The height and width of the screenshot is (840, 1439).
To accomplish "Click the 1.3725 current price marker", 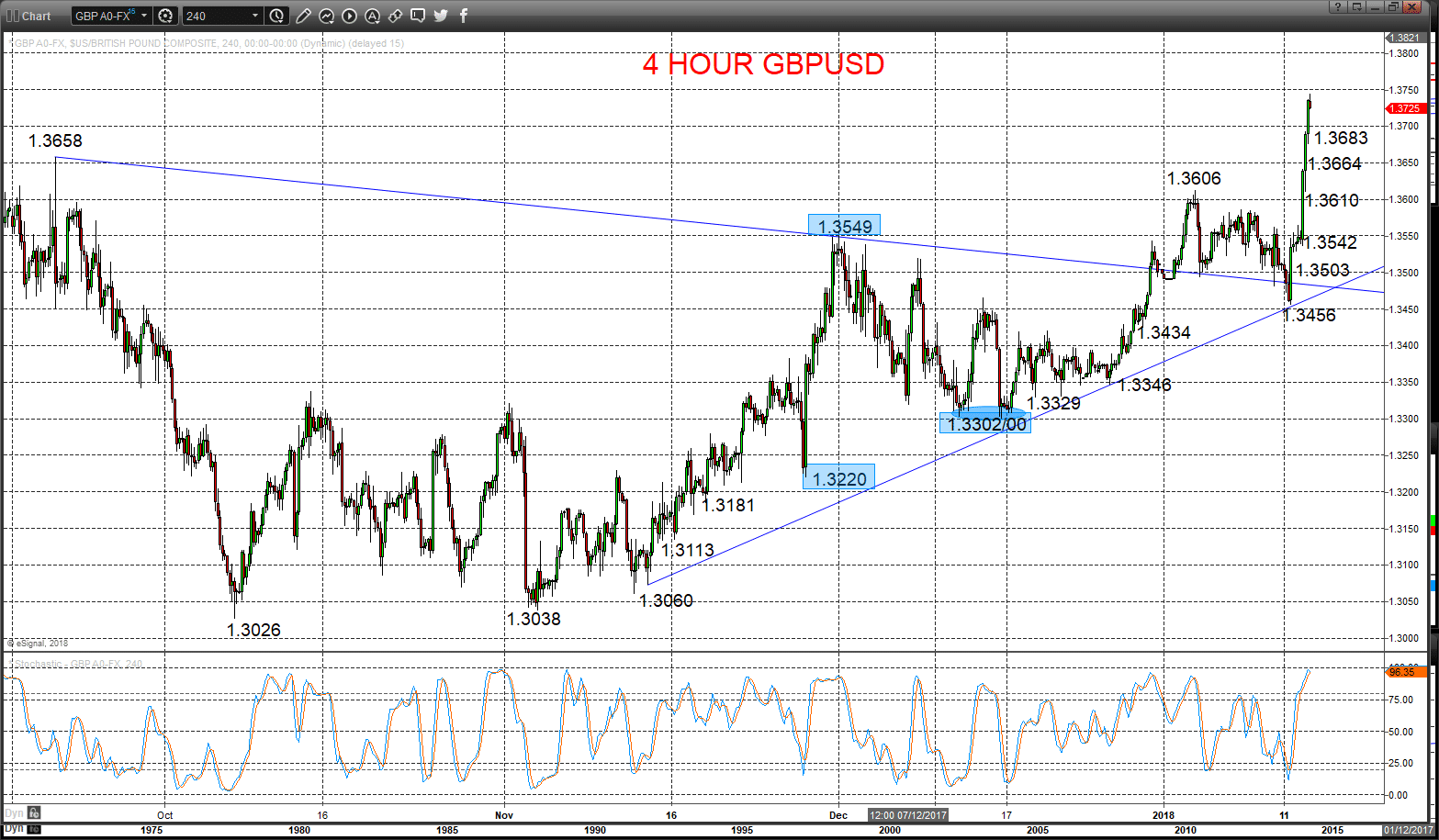I will pos(1404,108).
